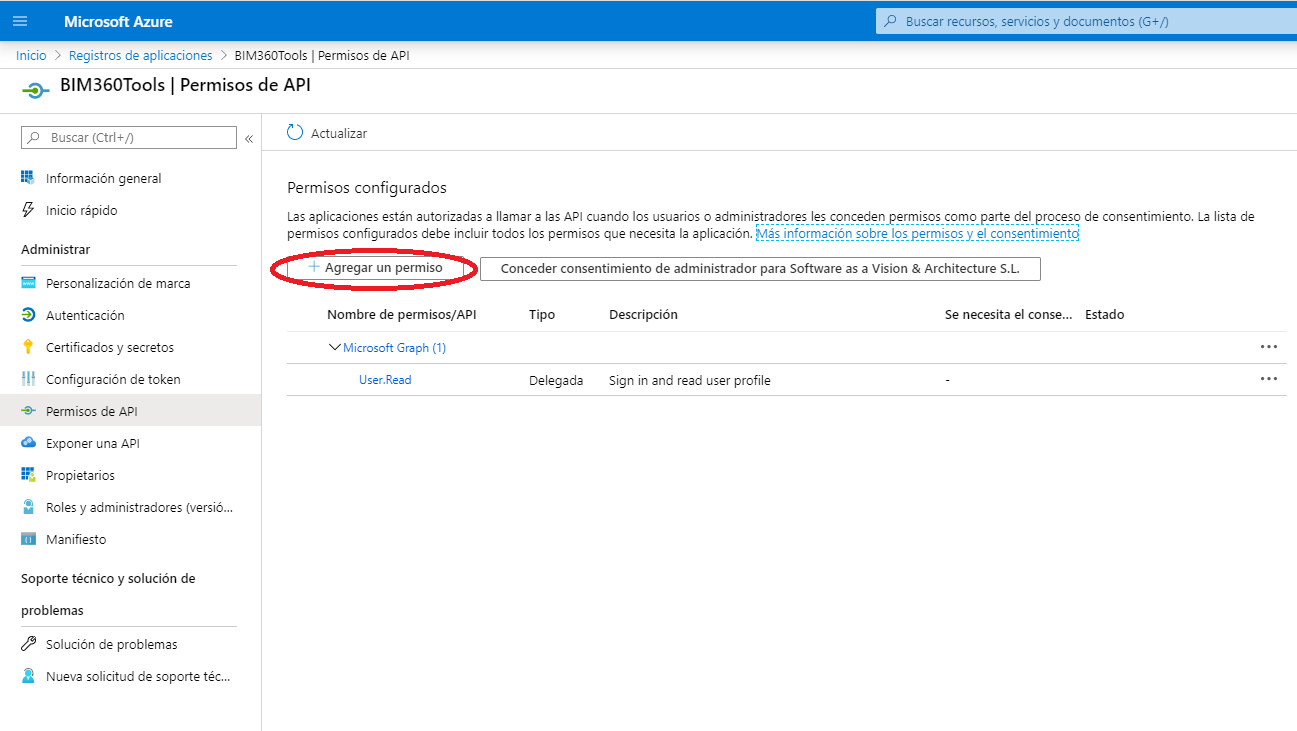
Task: Click the Autenticación icon
Action: pos(28,315)
